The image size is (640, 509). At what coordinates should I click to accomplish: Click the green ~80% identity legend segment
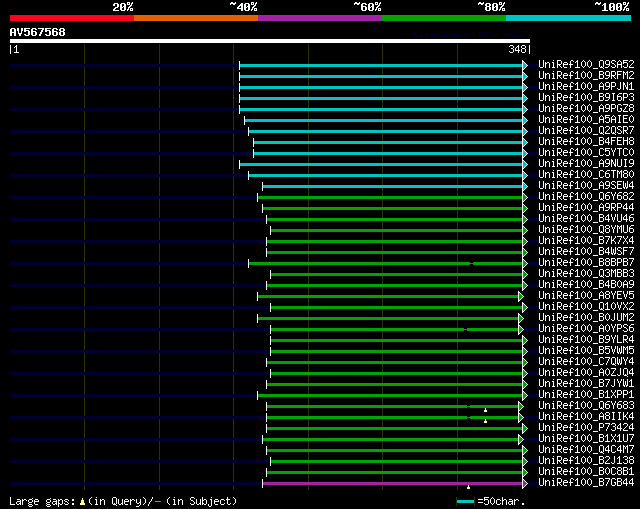click(x=444, y=18)
